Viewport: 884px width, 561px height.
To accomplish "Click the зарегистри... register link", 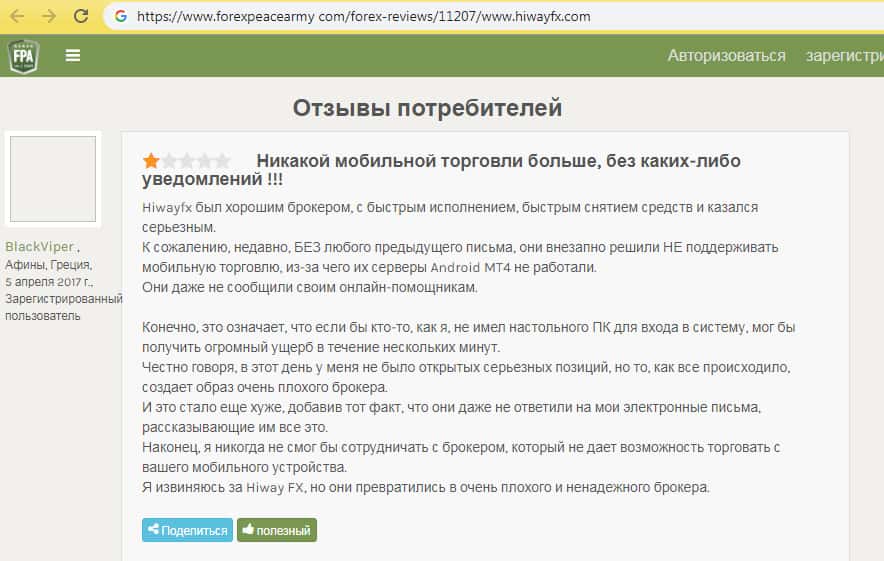I will [845, 55].
